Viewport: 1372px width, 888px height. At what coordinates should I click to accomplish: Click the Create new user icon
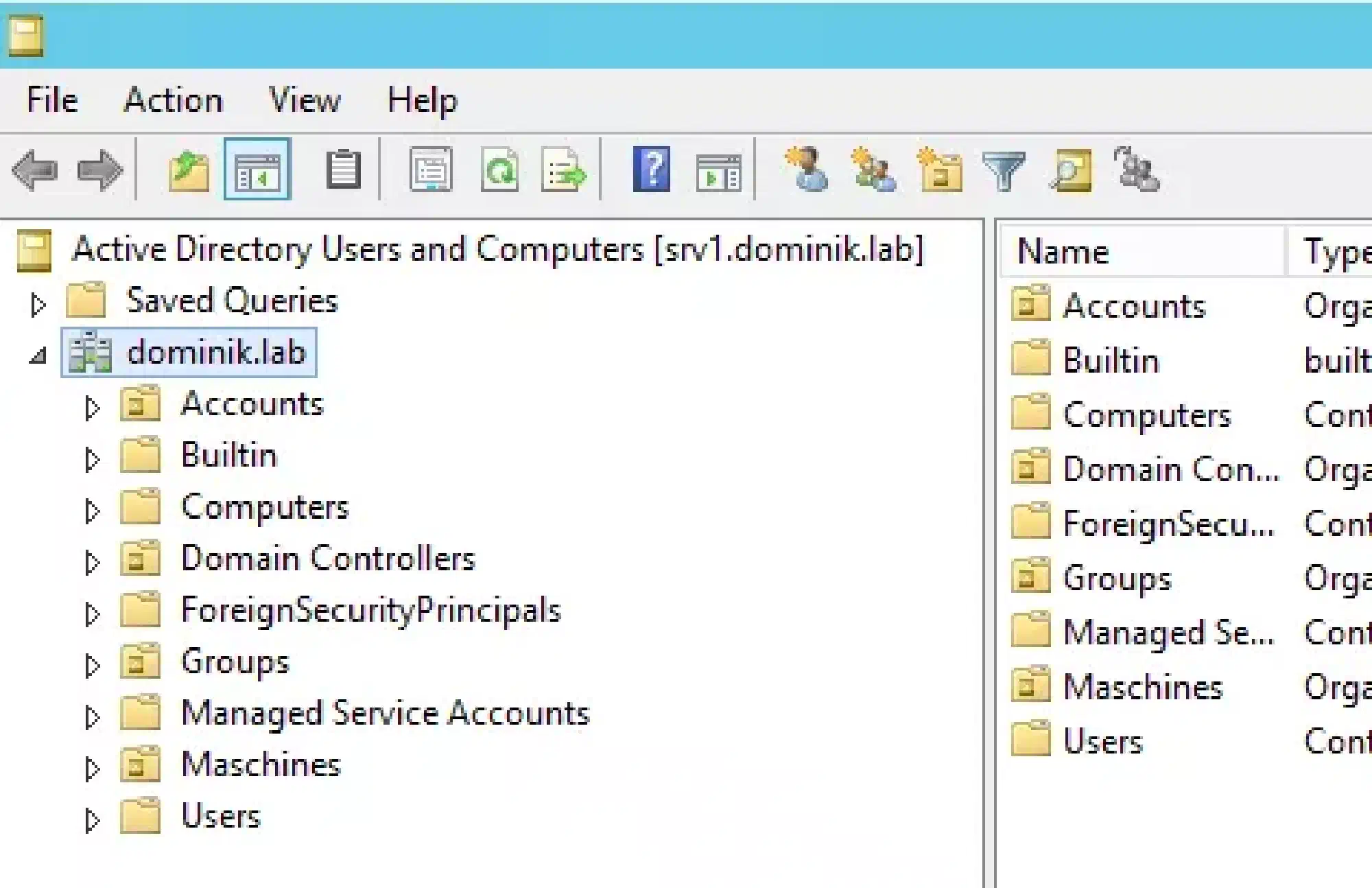807,169
